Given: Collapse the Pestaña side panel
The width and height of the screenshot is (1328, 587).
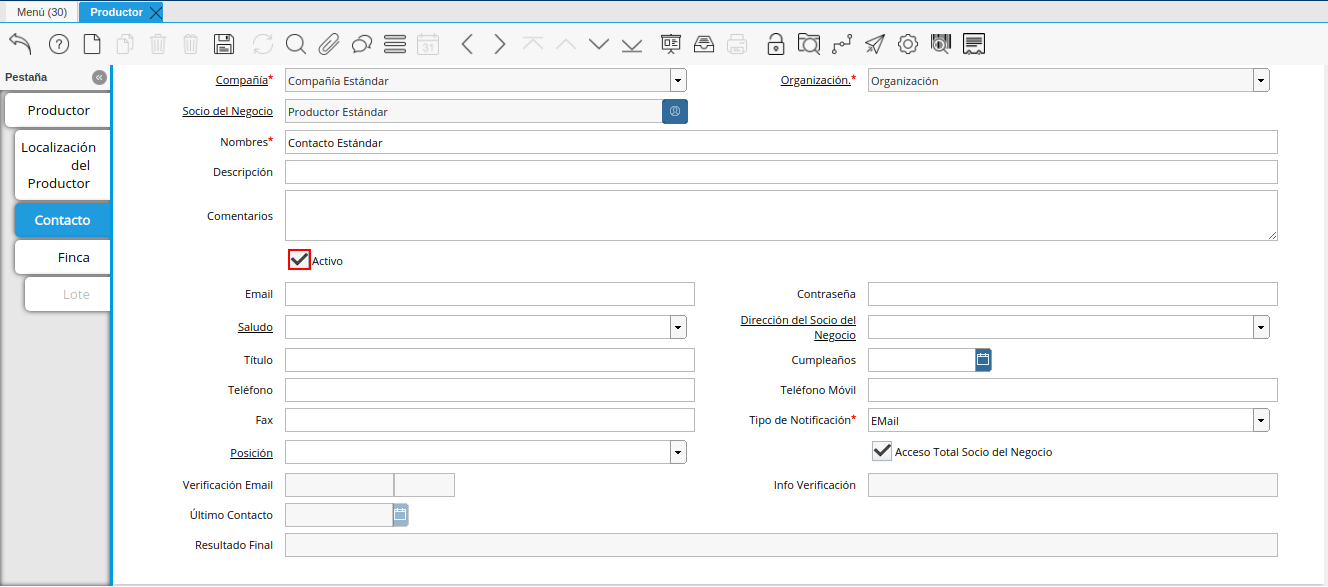Looking at the screenshot, I should point(99,78).
